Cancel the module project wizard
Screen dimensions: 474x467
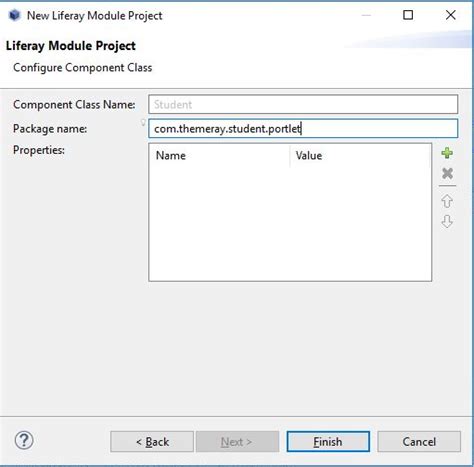click(419, 442)
